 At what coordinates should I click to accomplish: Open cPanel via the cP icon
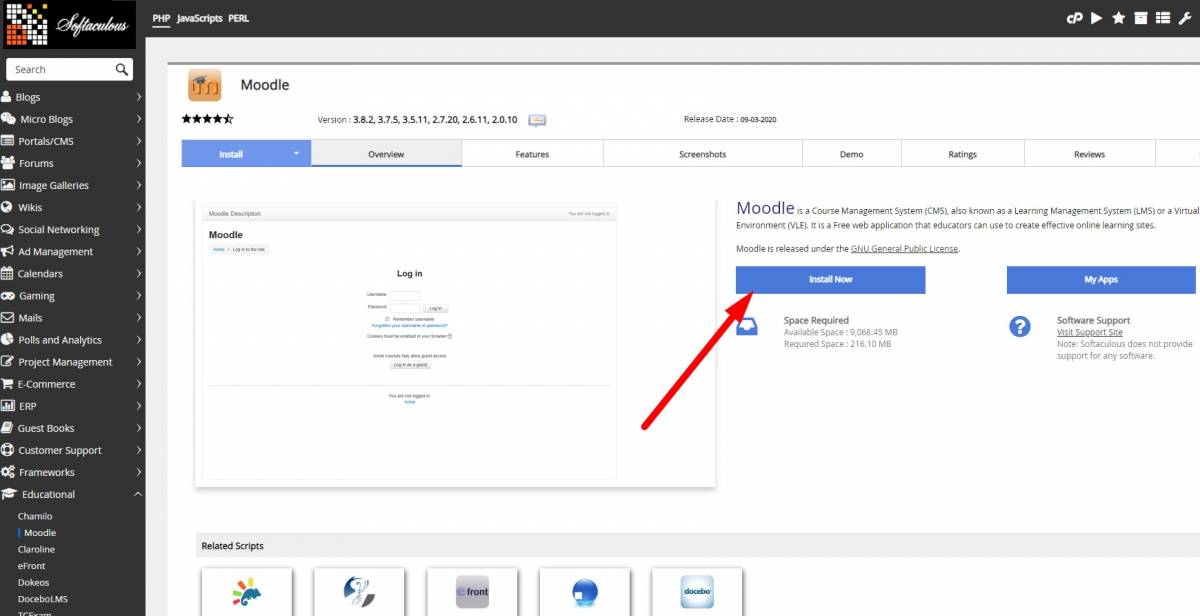1075,18
